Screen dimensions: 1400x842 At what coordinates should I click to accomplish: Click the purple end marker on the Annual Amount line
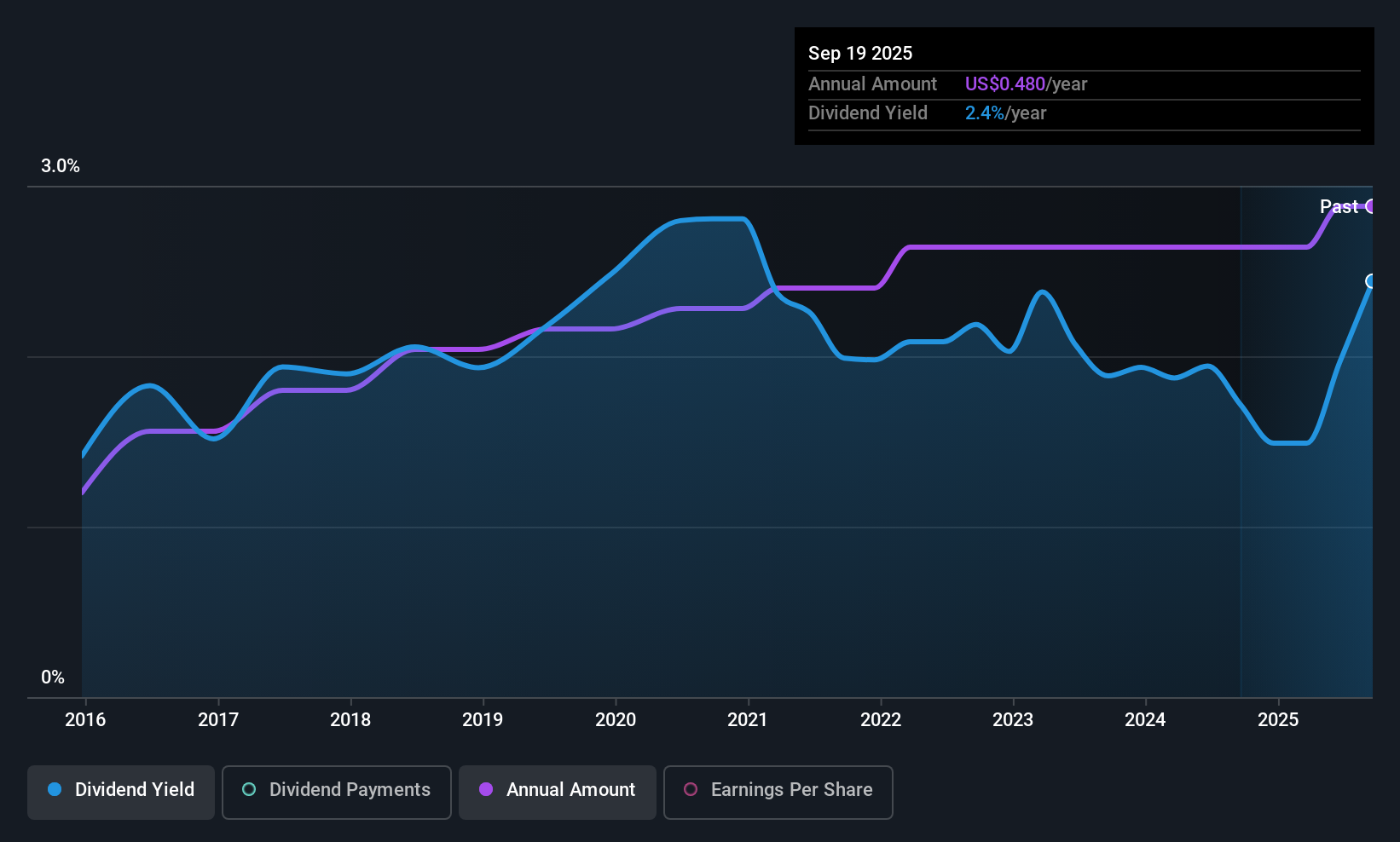pyautogui.click(x=1371, y=206)
